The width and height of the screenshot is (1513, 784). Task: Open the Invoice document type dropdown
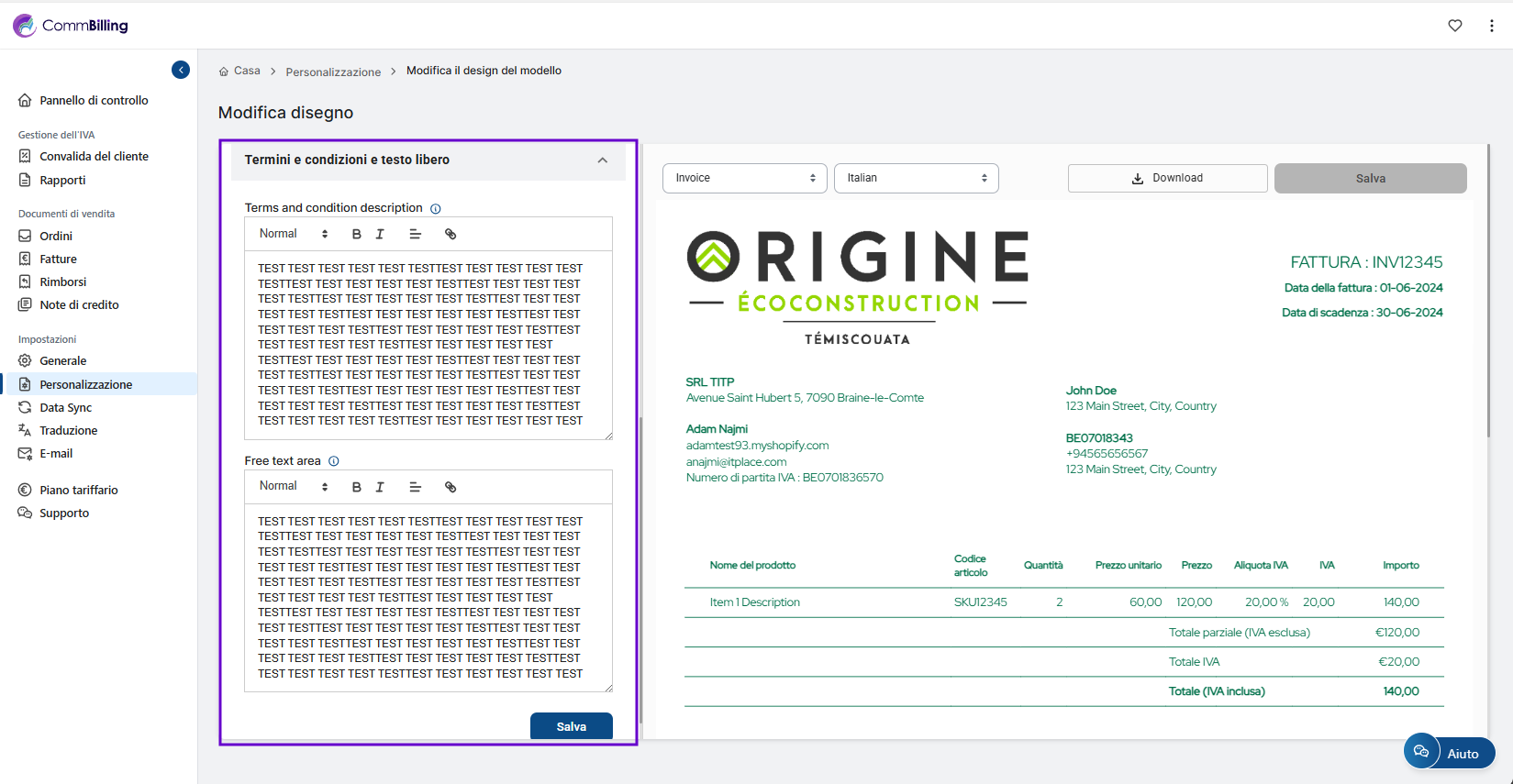744,178
